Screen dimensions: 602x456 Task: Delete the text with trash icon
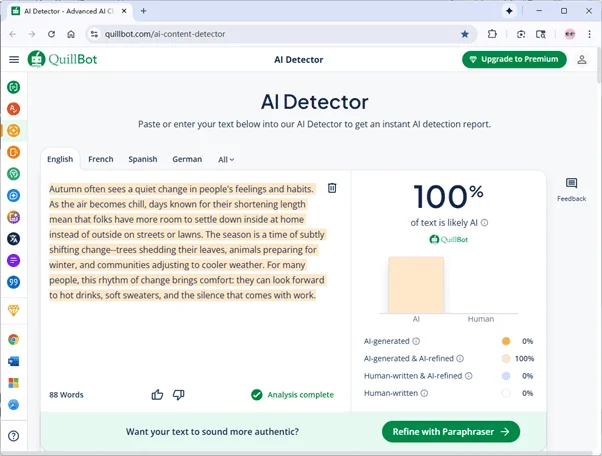click(x=332, y=188)
